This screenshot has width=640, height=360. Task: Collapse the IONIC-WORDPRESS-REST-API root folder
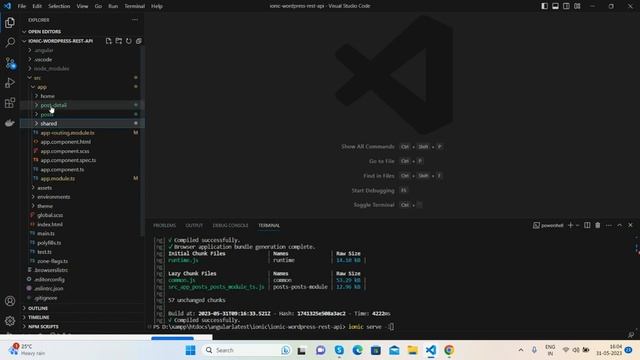tap(61, 41)
